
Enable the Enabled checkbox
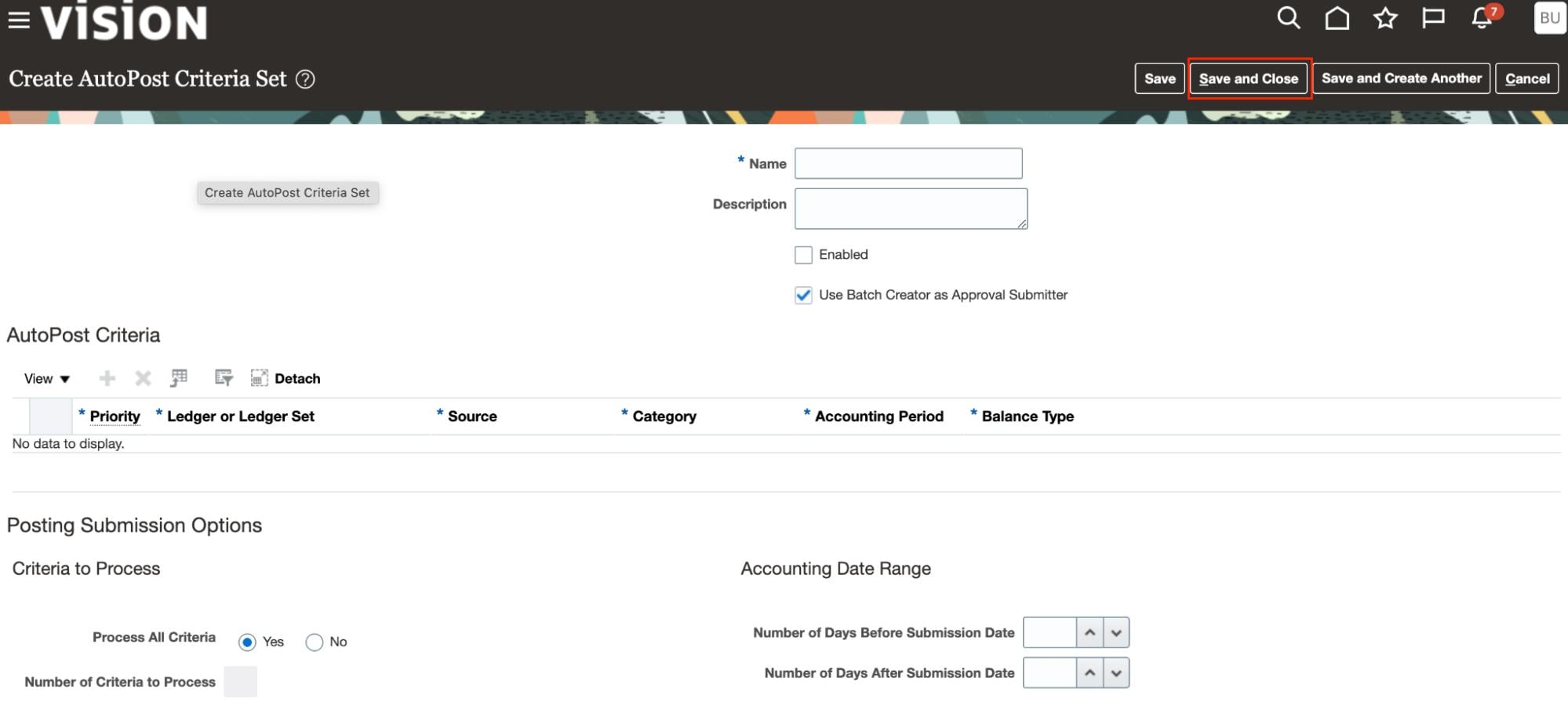(x=803, y=255)
